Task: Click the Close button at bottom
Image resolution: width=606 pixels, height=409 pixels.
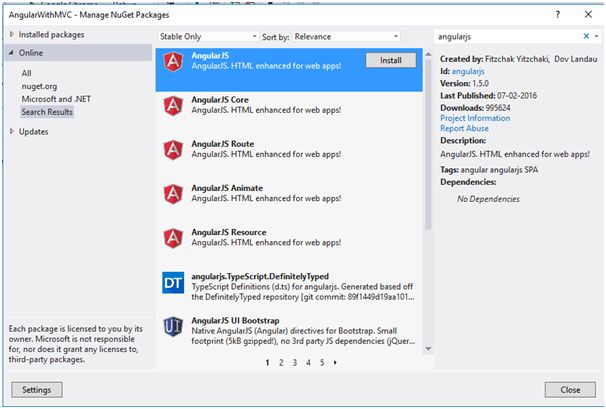Action: [x=570, y=390]
